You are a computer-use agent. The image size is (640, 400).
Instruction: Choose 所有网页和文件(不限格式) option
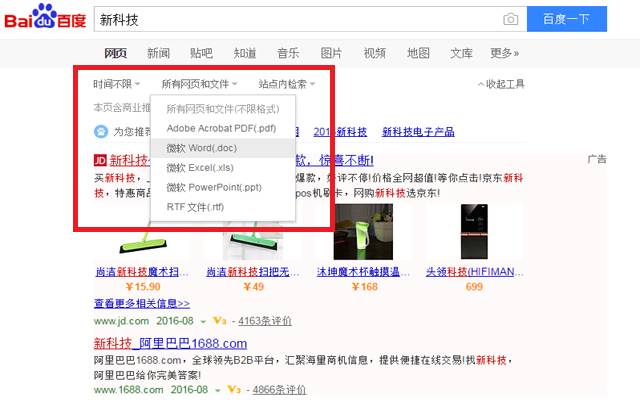click(x=223, y=109)
